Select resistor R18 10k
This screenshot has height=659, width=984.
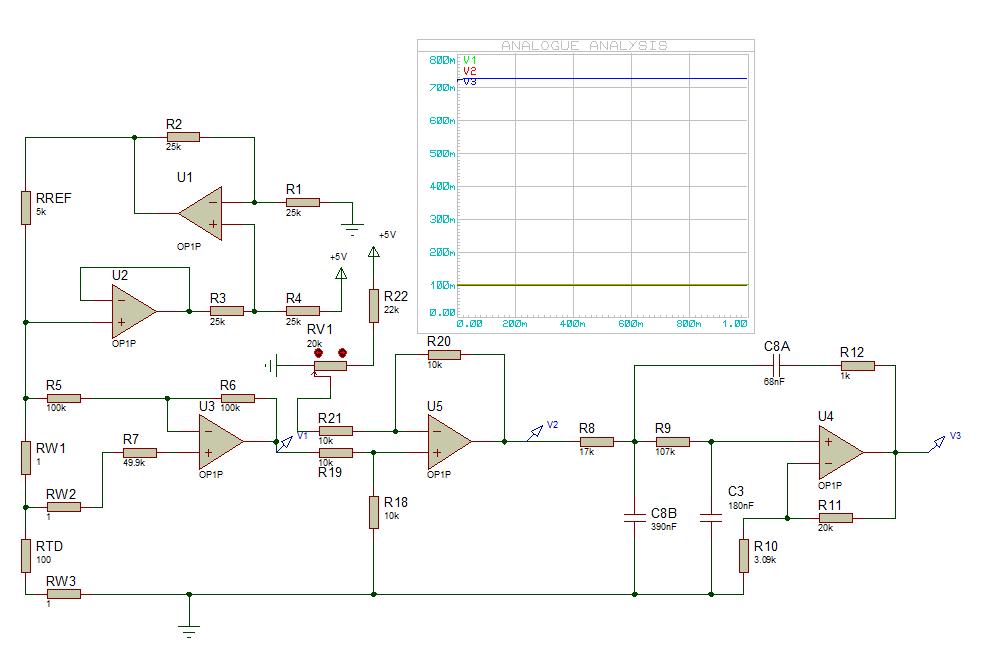(373, 512)
